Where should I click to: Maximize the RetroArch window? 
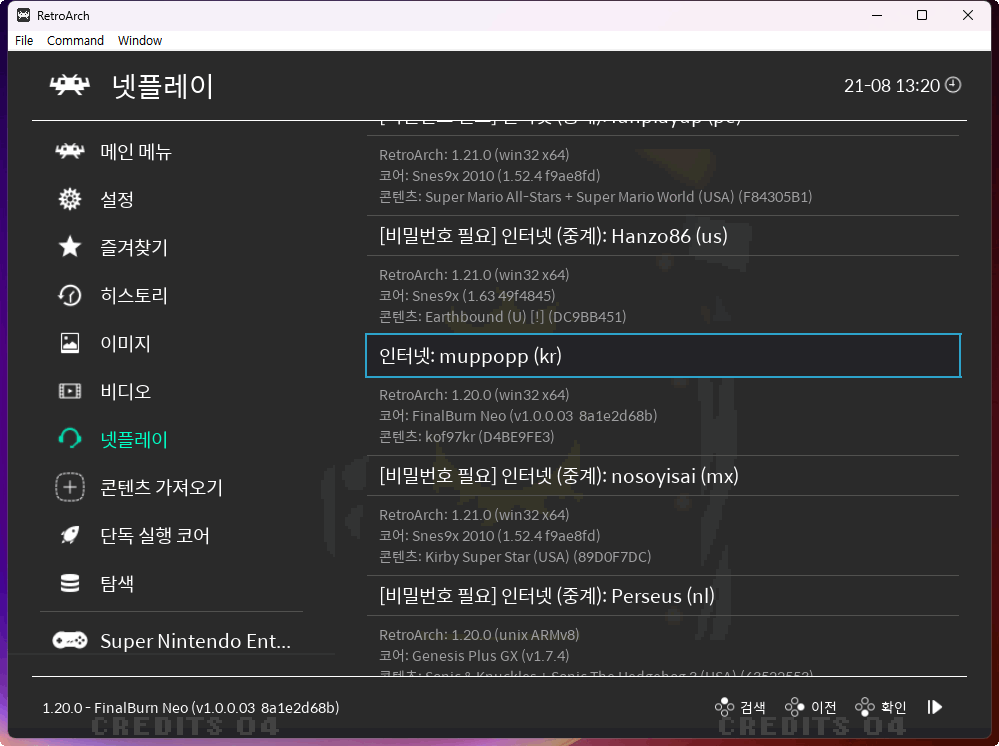click(922, 15)
